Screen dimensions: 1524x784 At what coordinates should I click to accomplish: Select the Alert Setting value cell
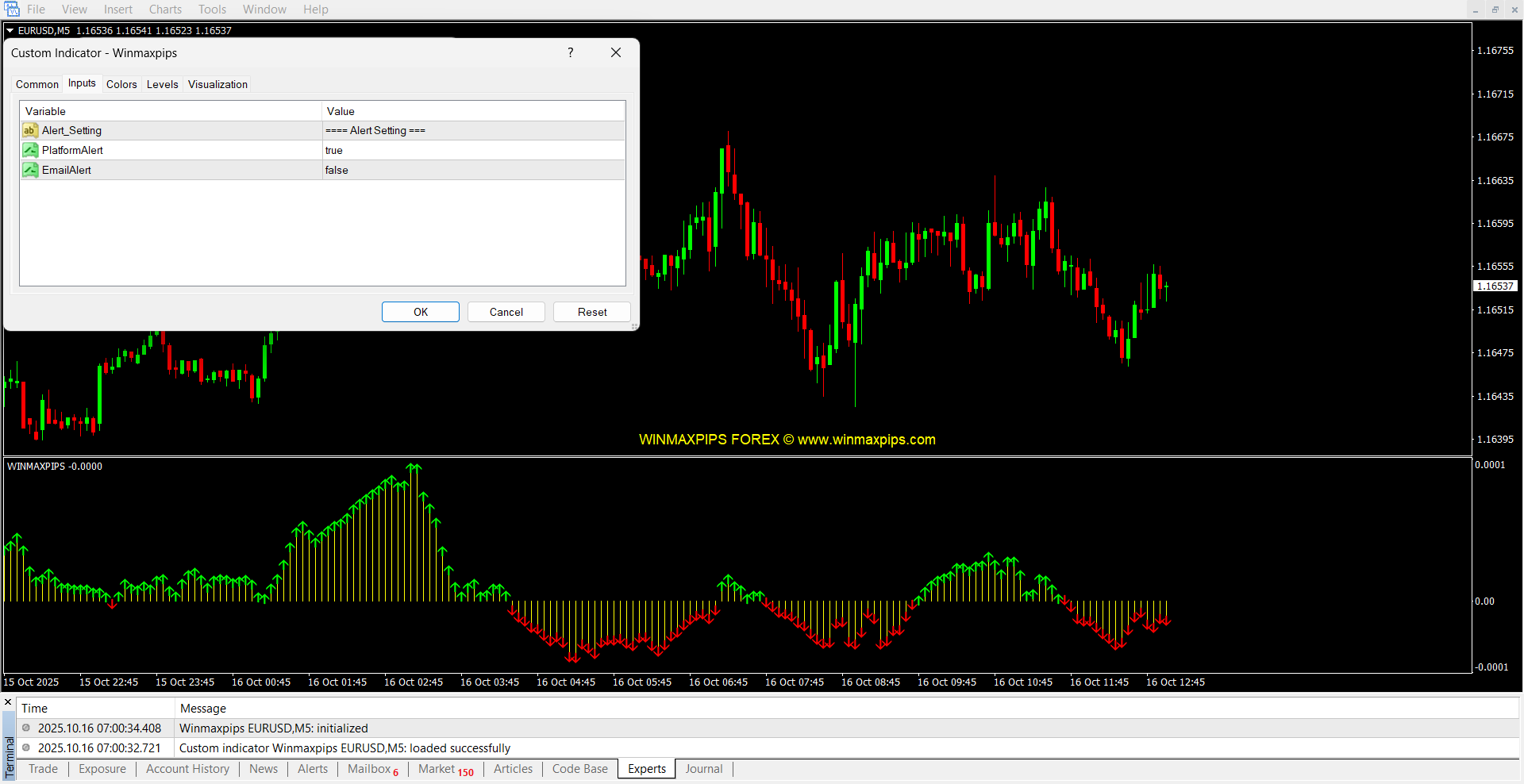pos(472,131)
